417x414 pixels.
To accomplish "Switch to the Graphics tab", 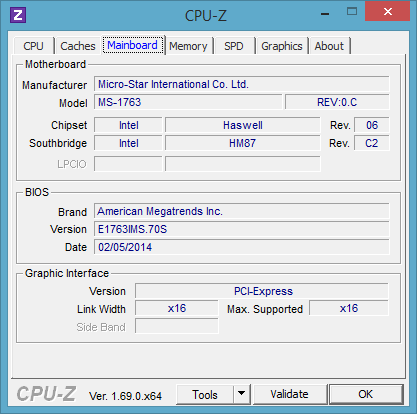I will pos(282,46).
